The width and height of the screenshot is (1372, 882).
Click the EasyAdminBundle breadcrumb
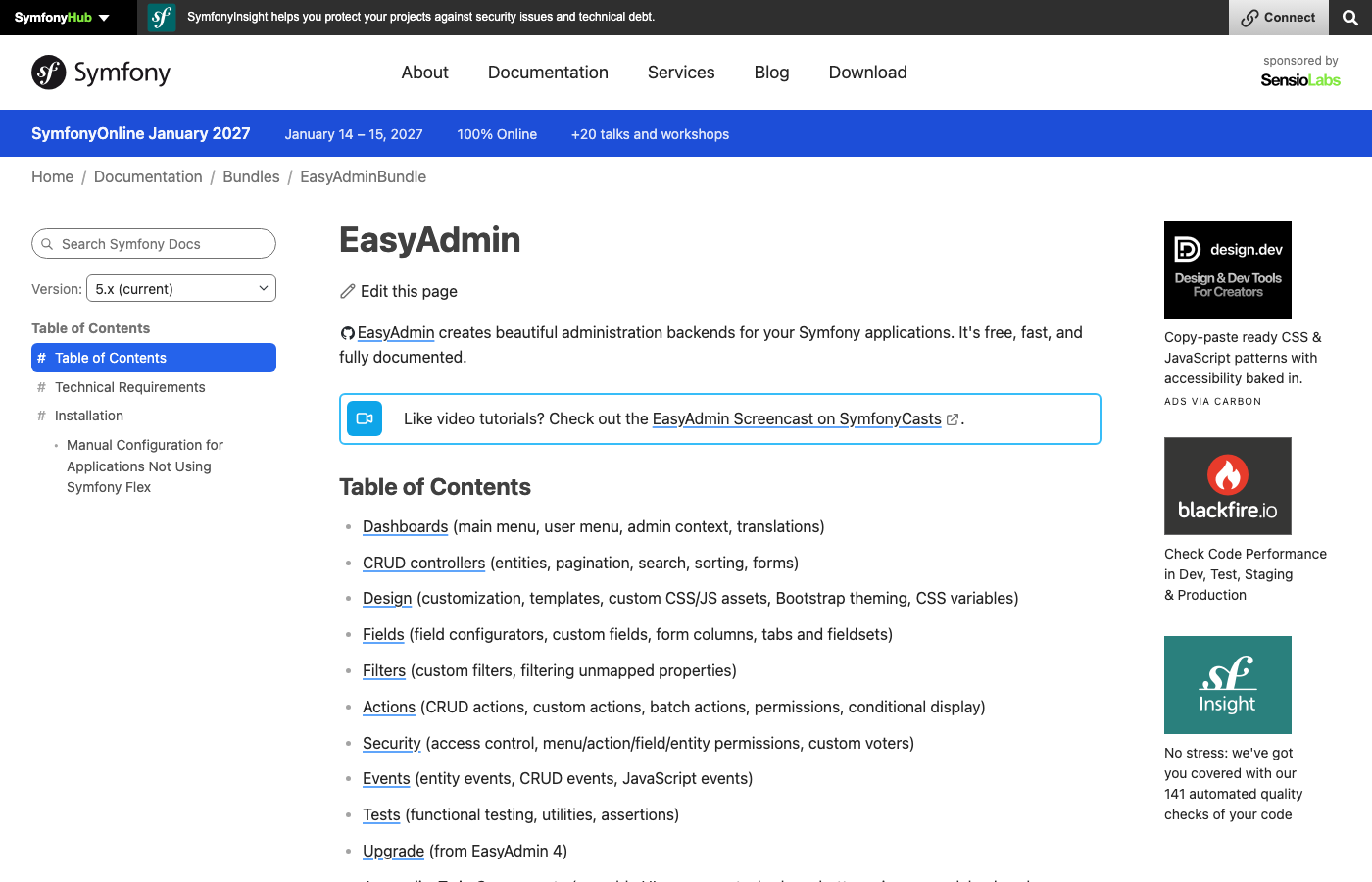[x=363, y=176]
